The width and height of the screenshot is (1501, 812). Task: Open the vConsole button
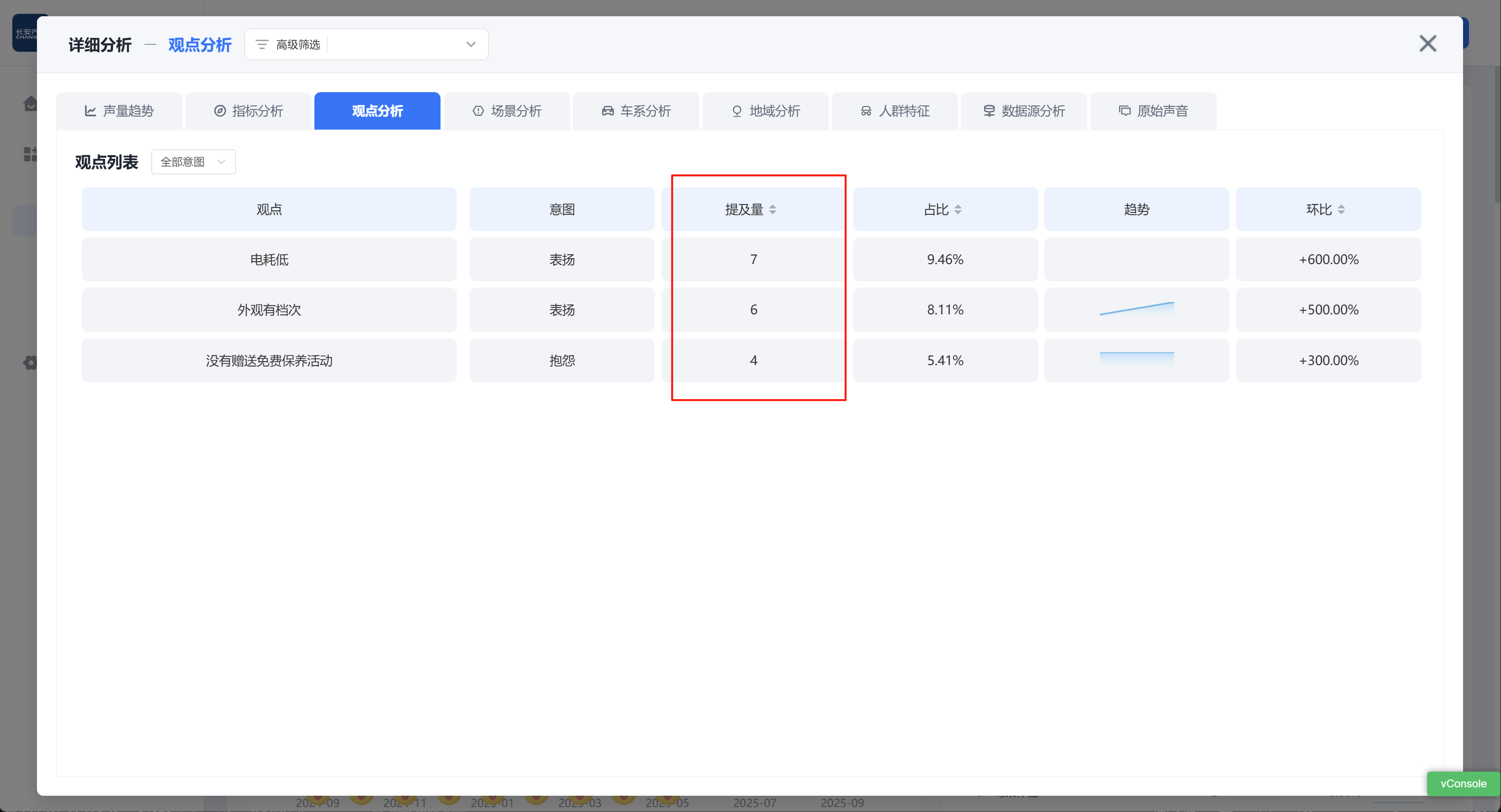tap(1463, 783)
